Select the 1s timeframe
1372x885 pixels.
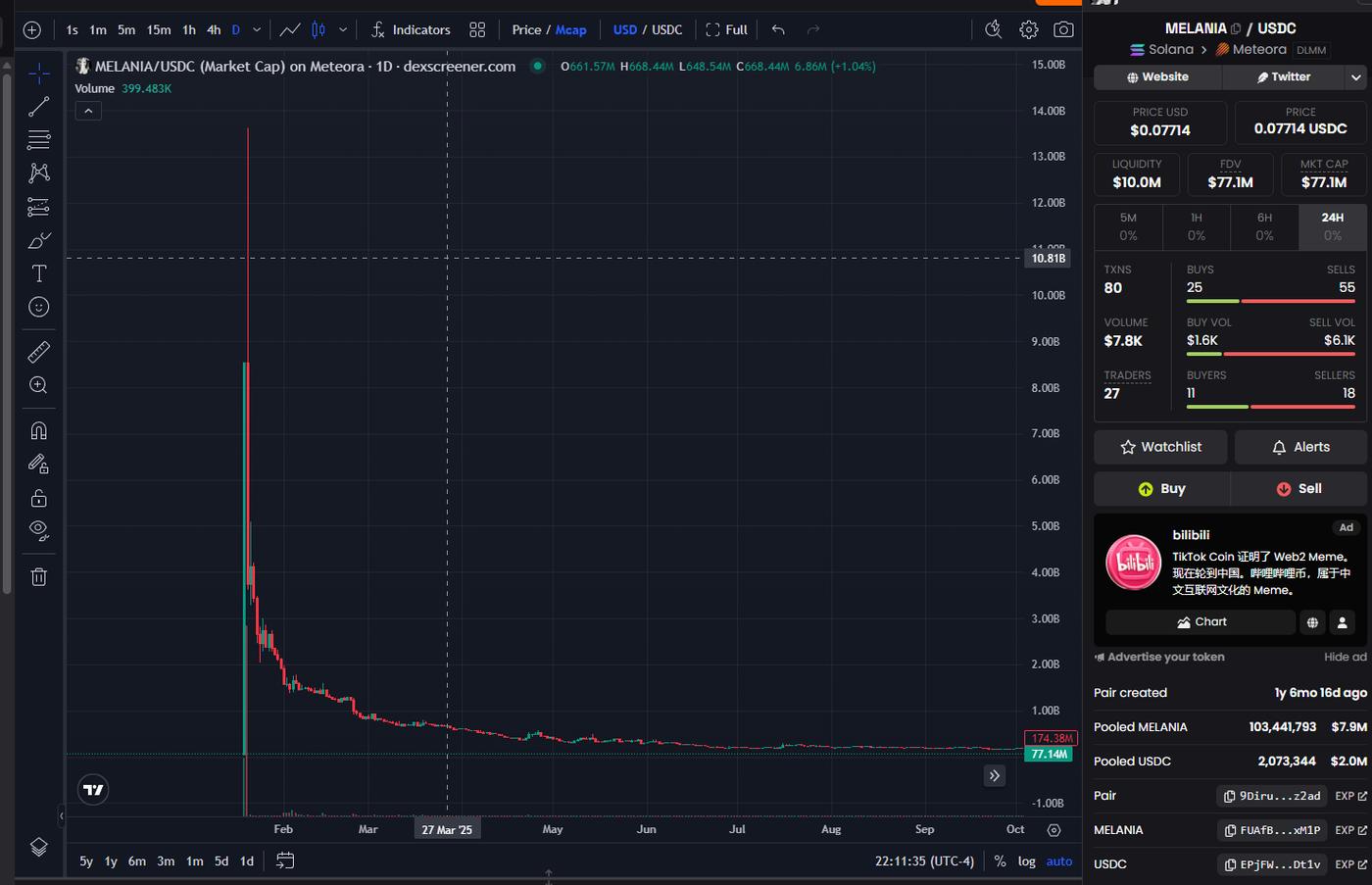(x=73, y=29)
